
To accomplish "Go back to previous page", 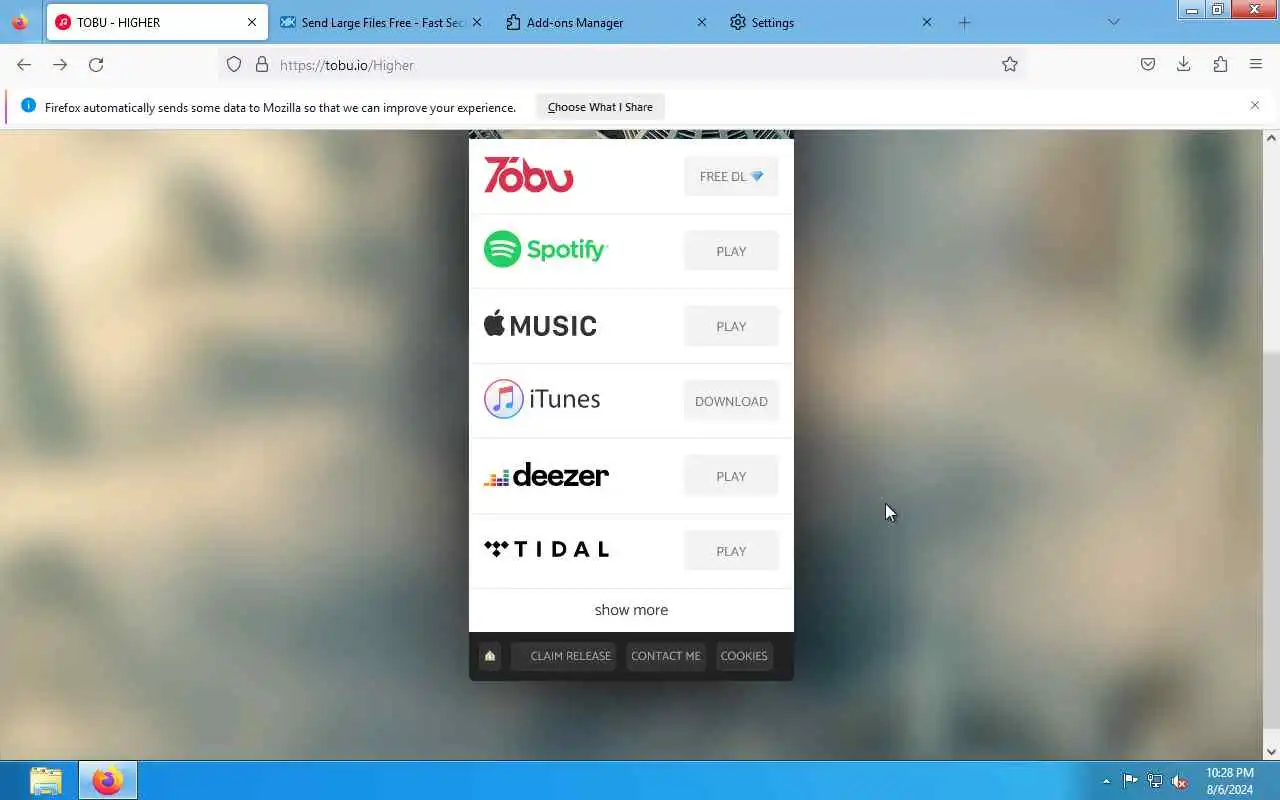I will (x=24, y=65).
